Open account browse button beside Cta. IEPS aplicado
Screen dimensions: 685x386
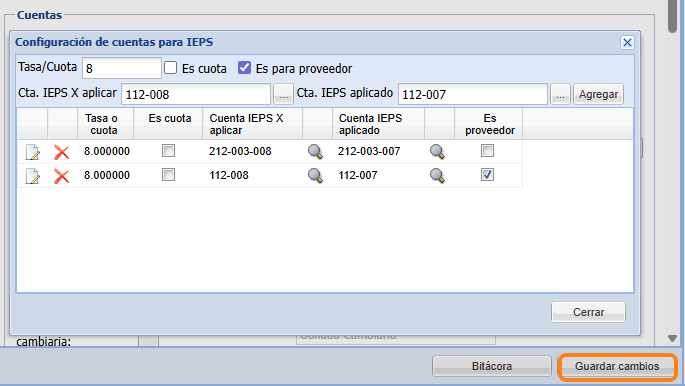point(560,94)
